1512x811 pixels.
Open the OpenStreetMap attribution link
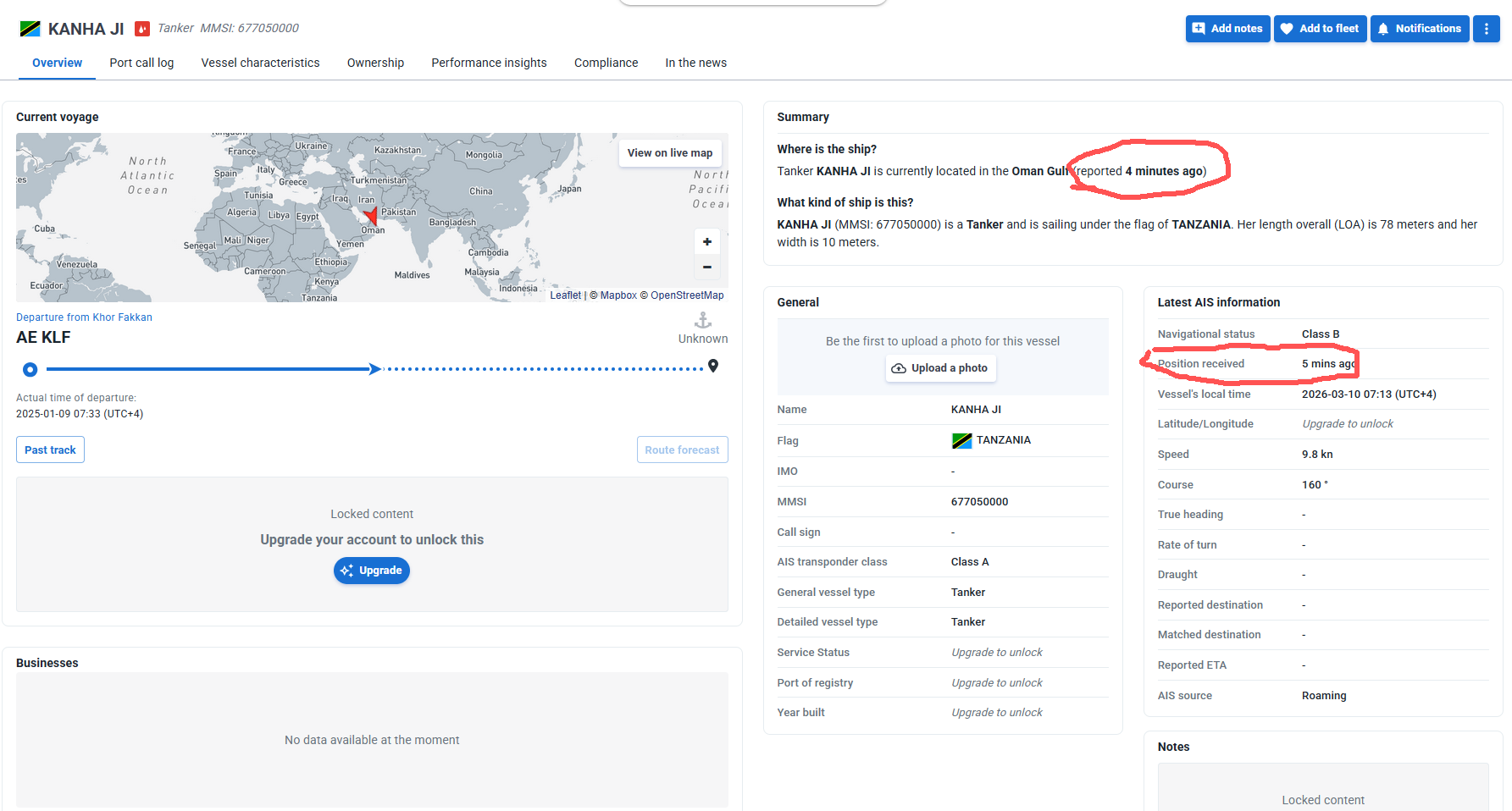tap(687, 295)
